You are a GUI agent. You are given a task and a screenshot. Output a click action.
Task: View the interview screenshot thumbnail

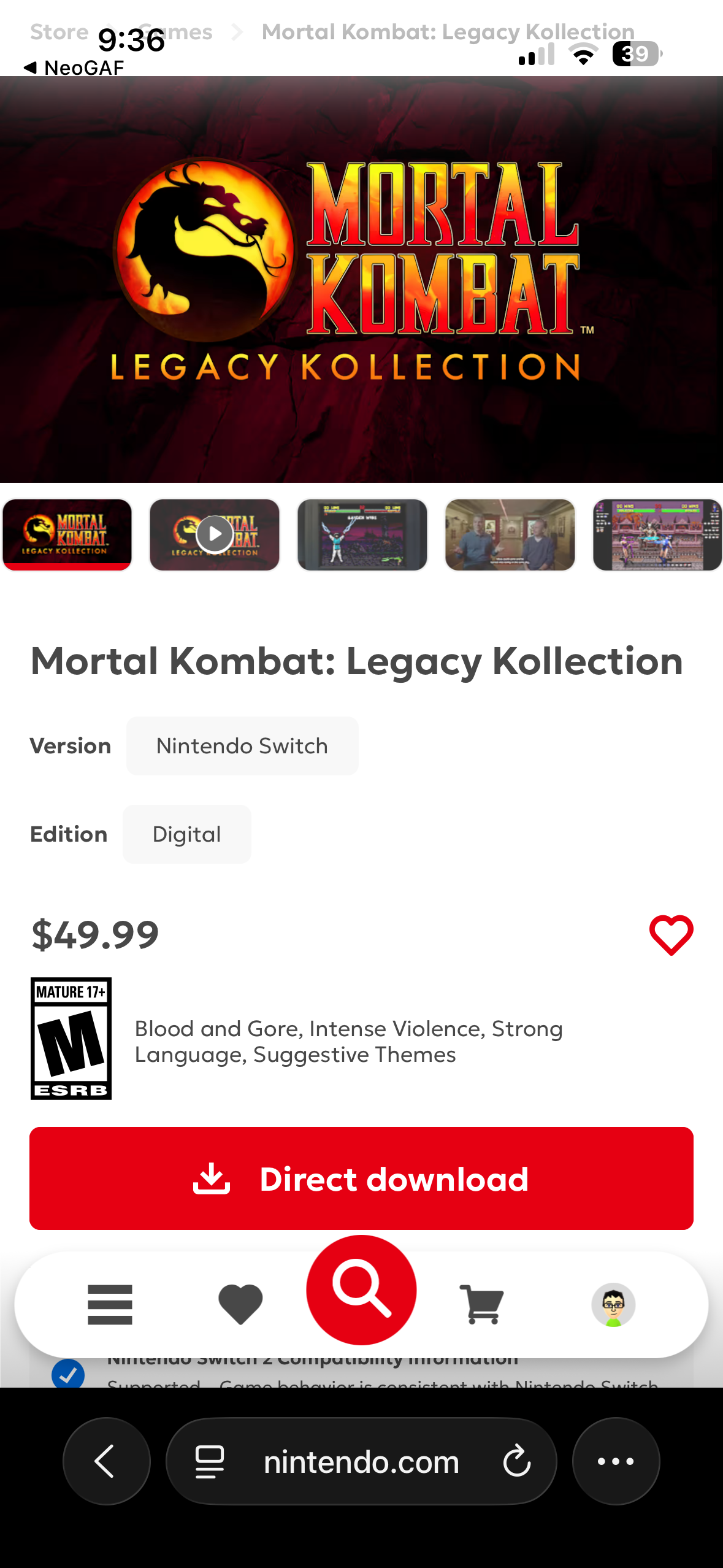(x=510, y=534)
